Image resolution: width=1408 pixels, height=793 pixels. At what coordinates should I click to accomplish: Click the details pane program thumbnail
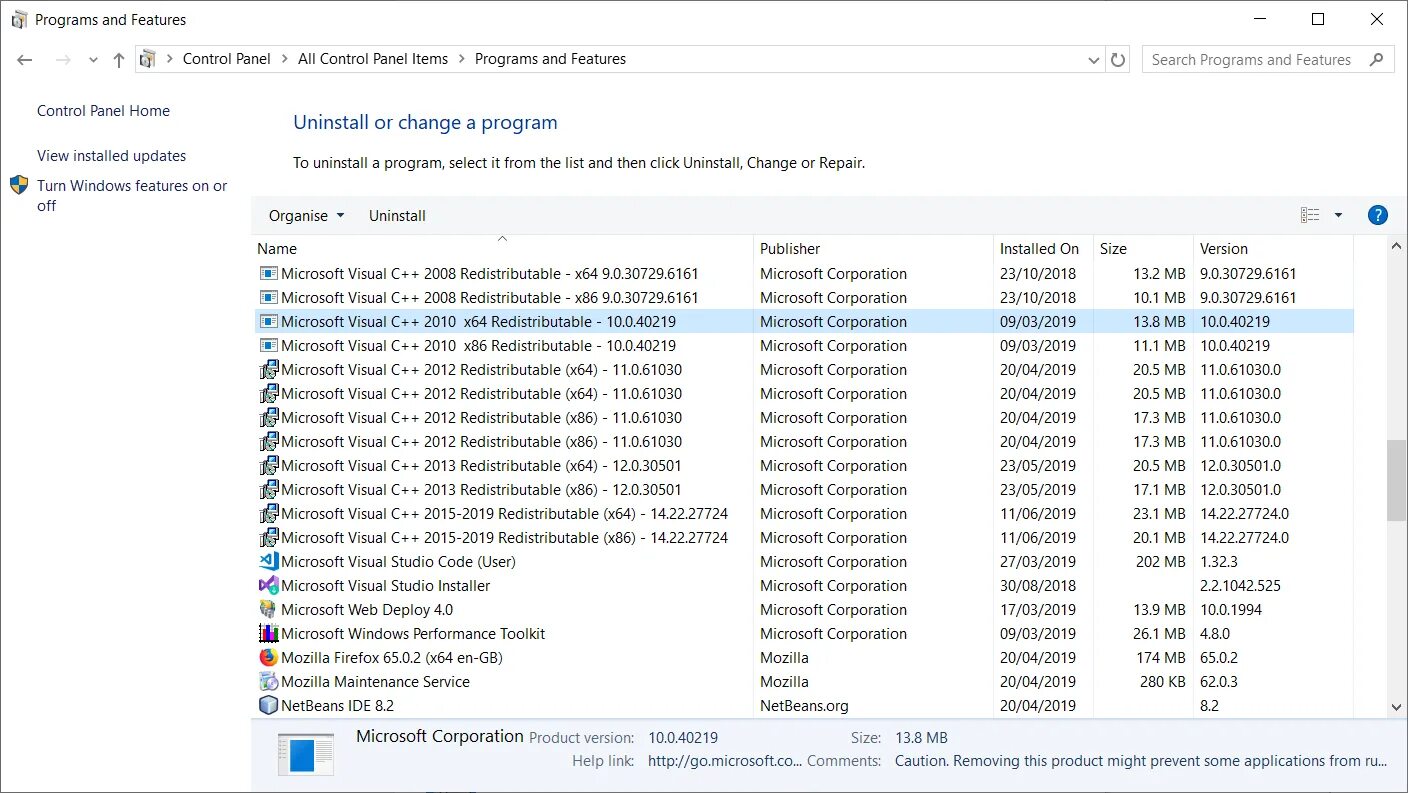(306, 755)
